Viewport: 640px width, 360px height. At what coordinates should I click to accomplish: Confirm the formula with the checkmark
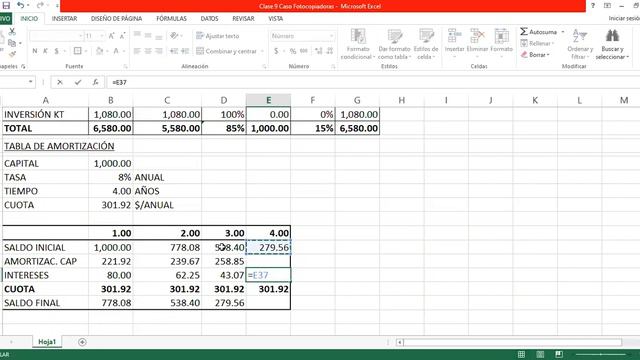coord(78,82)
